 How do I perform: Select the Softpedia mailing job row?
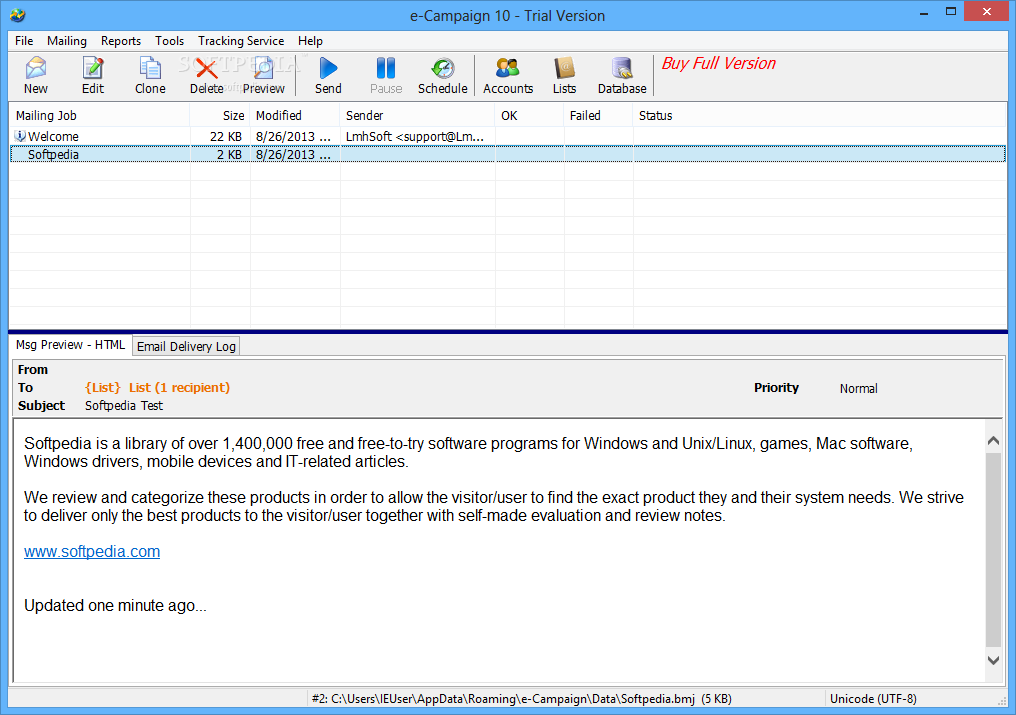coord(508,154)
